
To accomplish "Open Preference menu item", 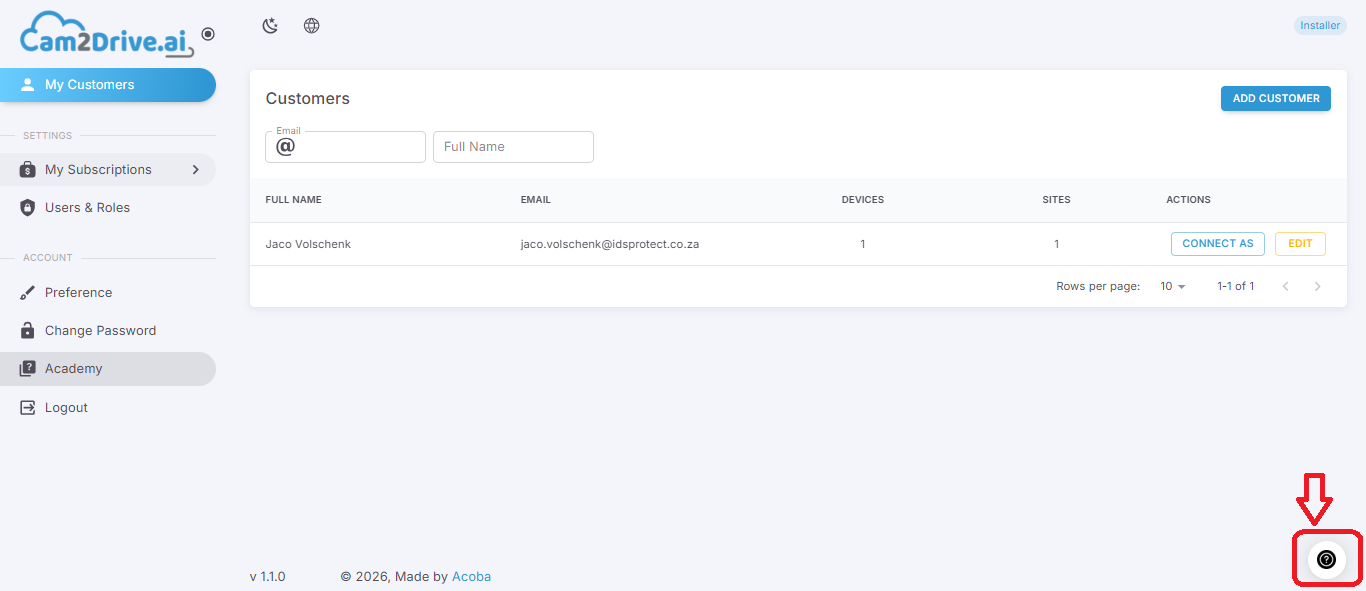I will click(x=108, y=293).
